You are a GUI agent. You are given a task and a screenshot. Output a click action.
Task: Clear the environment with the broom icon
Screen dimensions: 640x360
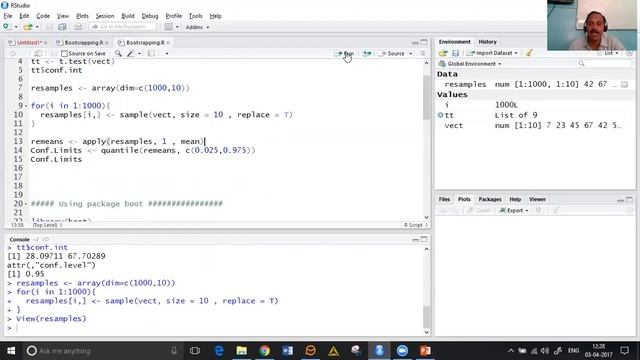click(529, 53)
